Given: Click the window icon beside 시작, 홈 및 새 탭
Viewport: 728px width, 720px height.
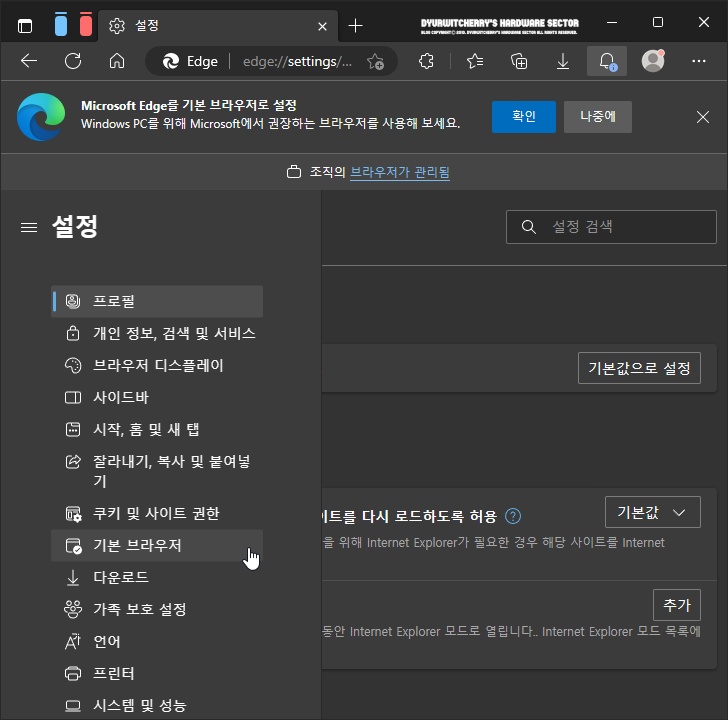Looking at the screenshot, I should pos(73,429).
